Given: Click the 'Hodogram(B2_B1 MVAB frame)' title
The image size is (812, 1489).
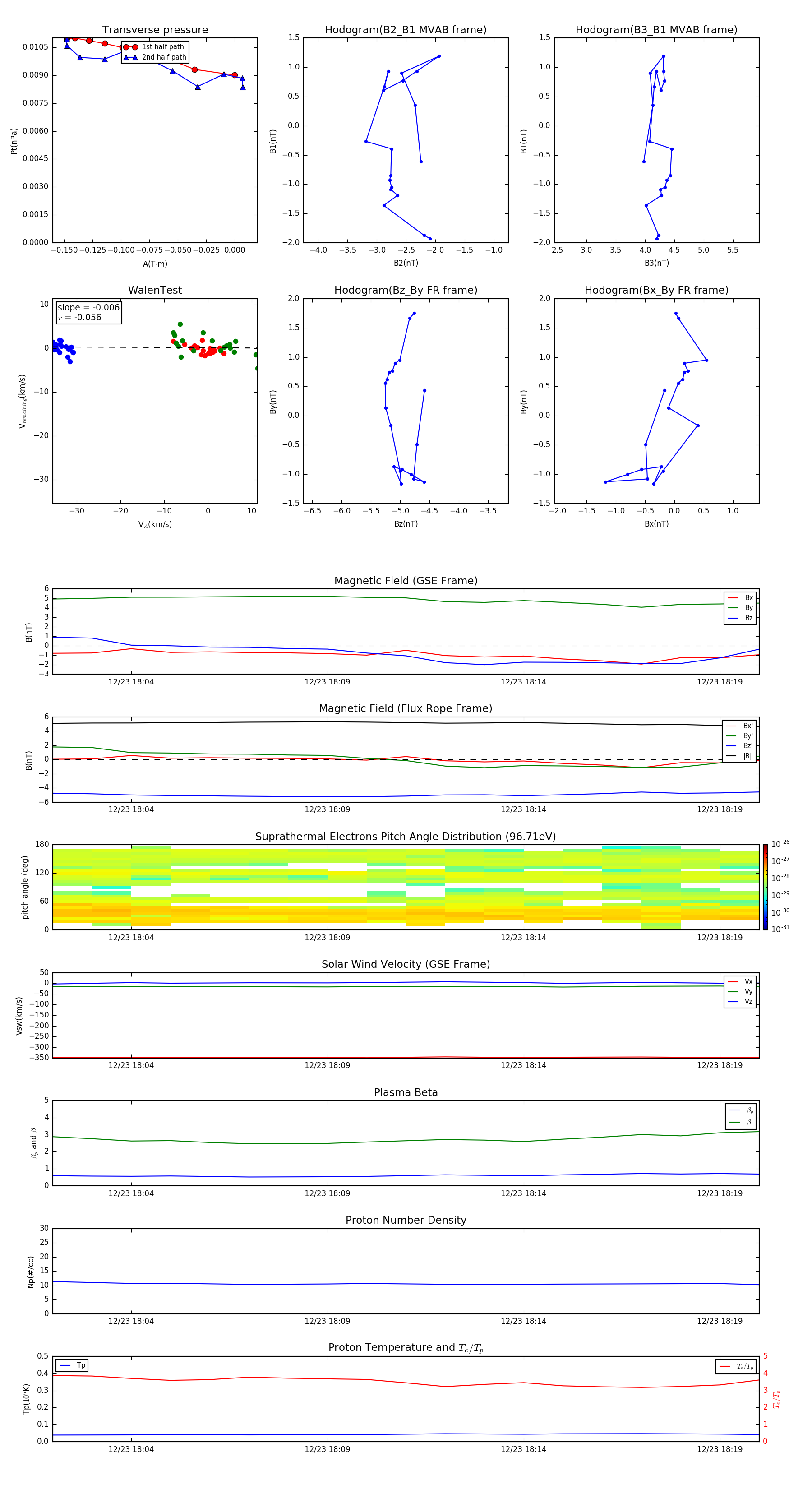Looking at the screenshot, I should (x=406, y=30).
